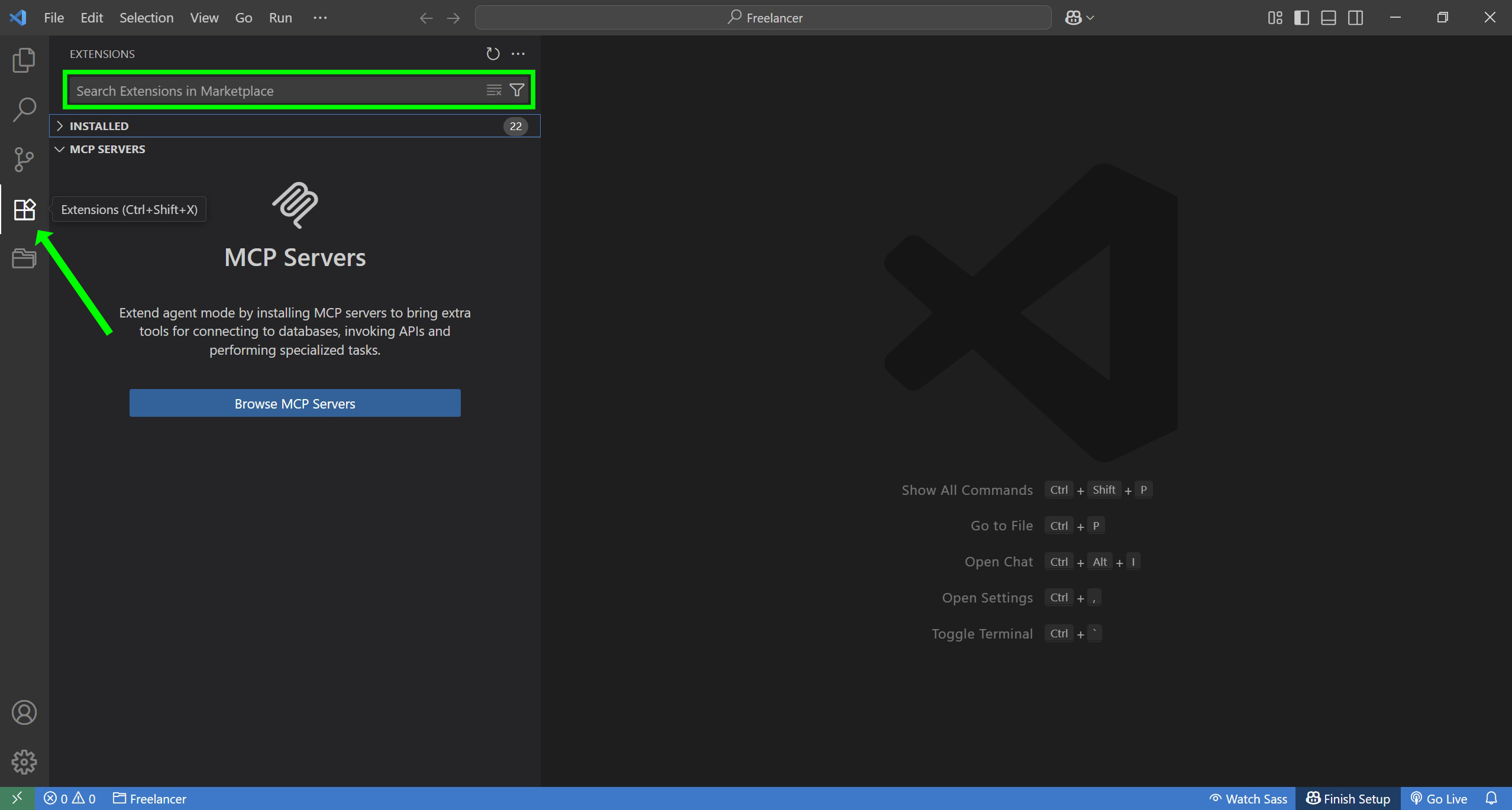Open the Explorer view in activity bar
Viewport: 1512px width, 810px height.
pos(24,60)
